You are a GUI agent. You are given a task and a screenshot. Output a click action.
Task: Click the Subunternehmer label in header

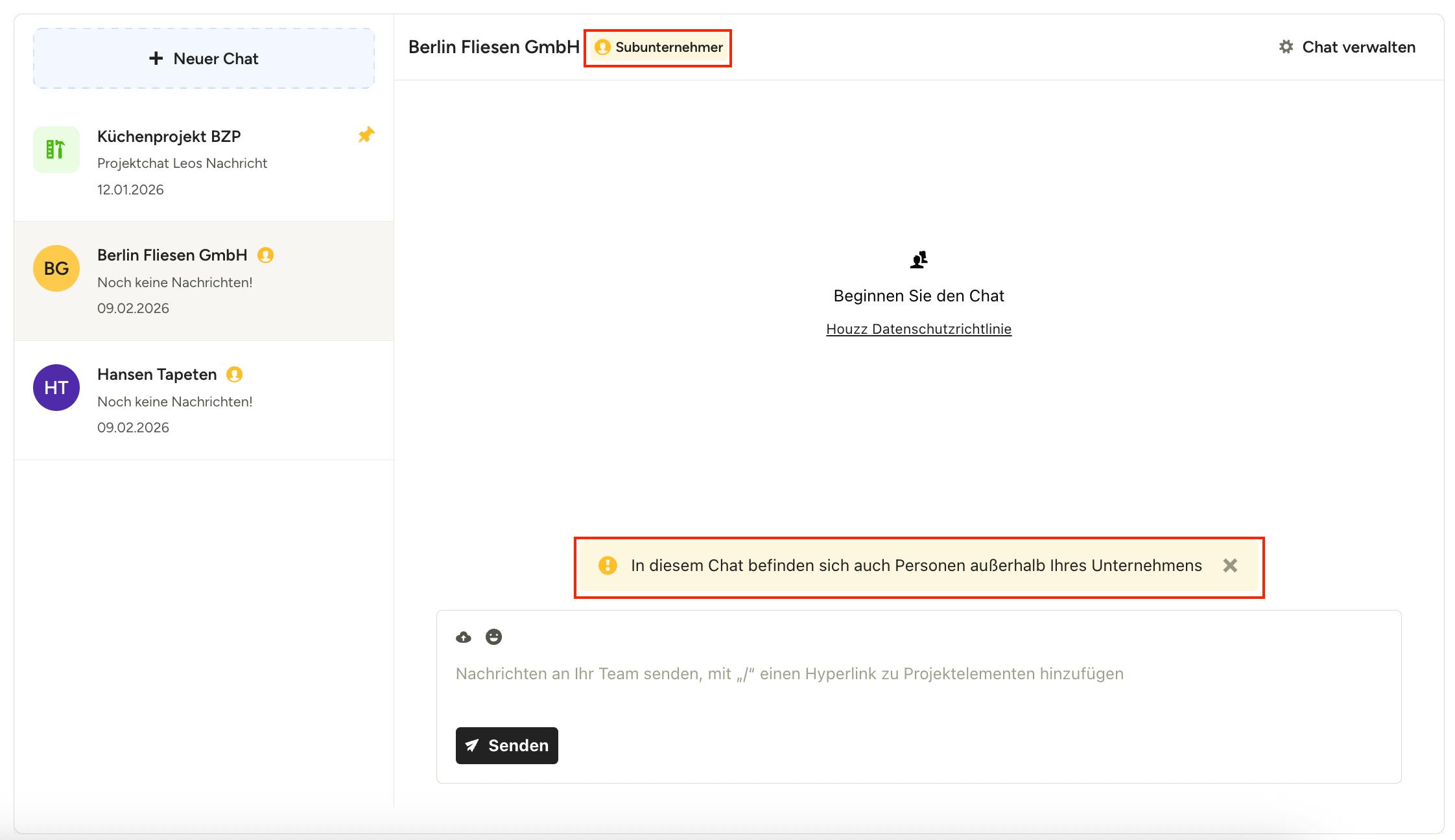click(669, 47)
